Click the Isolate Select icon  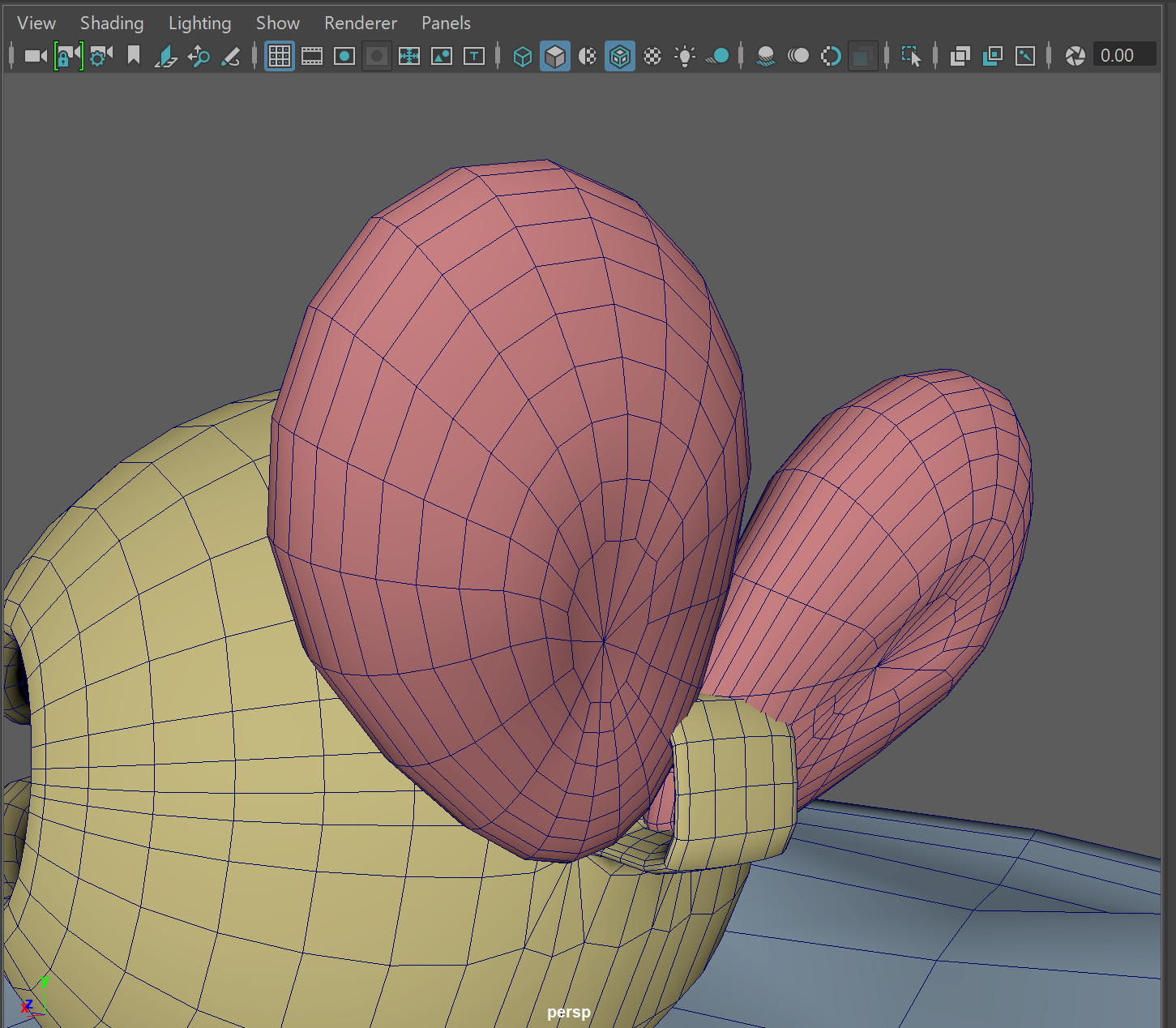(x=911, y=56)
